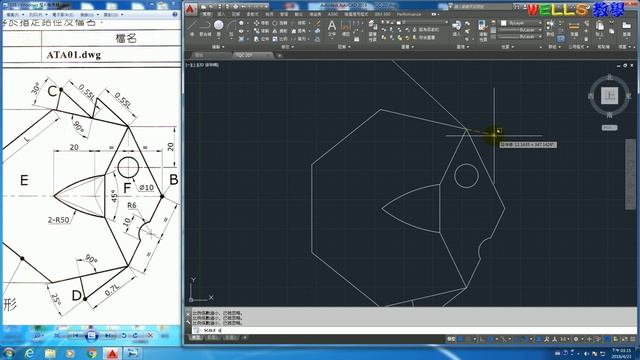Click the Insert block button
640x360 pixels.
pos(456,28)
